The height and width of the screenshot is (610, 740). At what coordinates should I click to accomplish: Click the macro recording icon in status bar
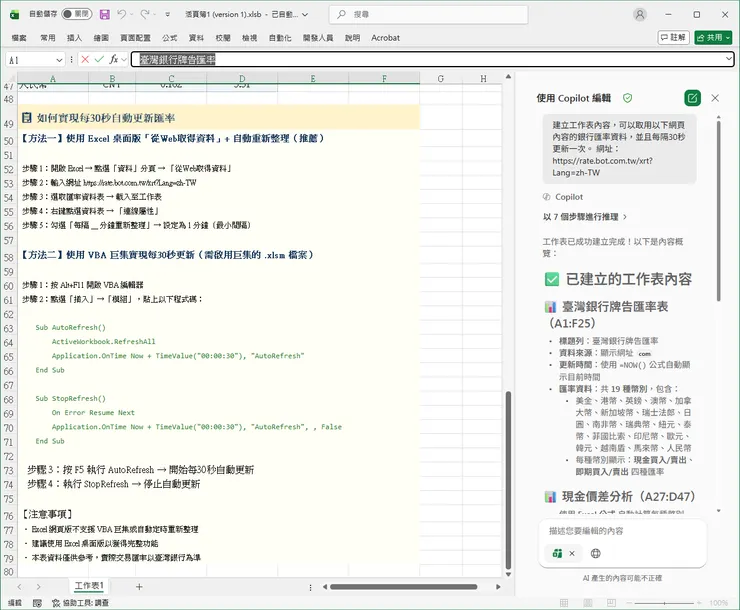pyautogui.click(x=37, y=603)
